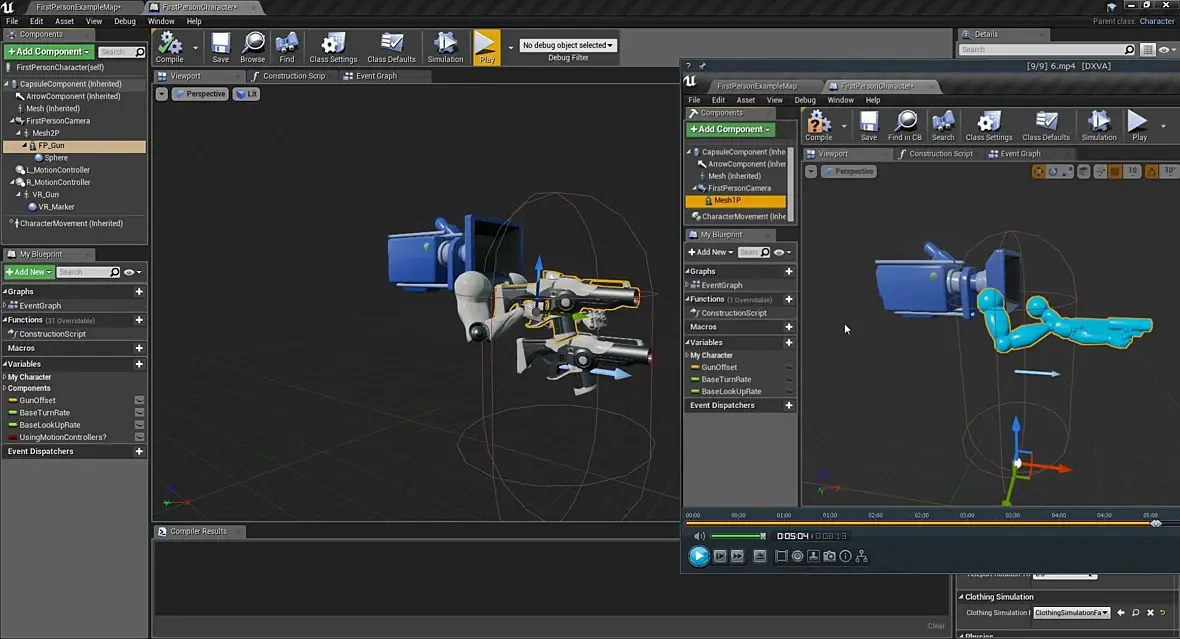
Task: Mute the video using the speaker icon
Action: pyautogui.click(x=699, y=536)
